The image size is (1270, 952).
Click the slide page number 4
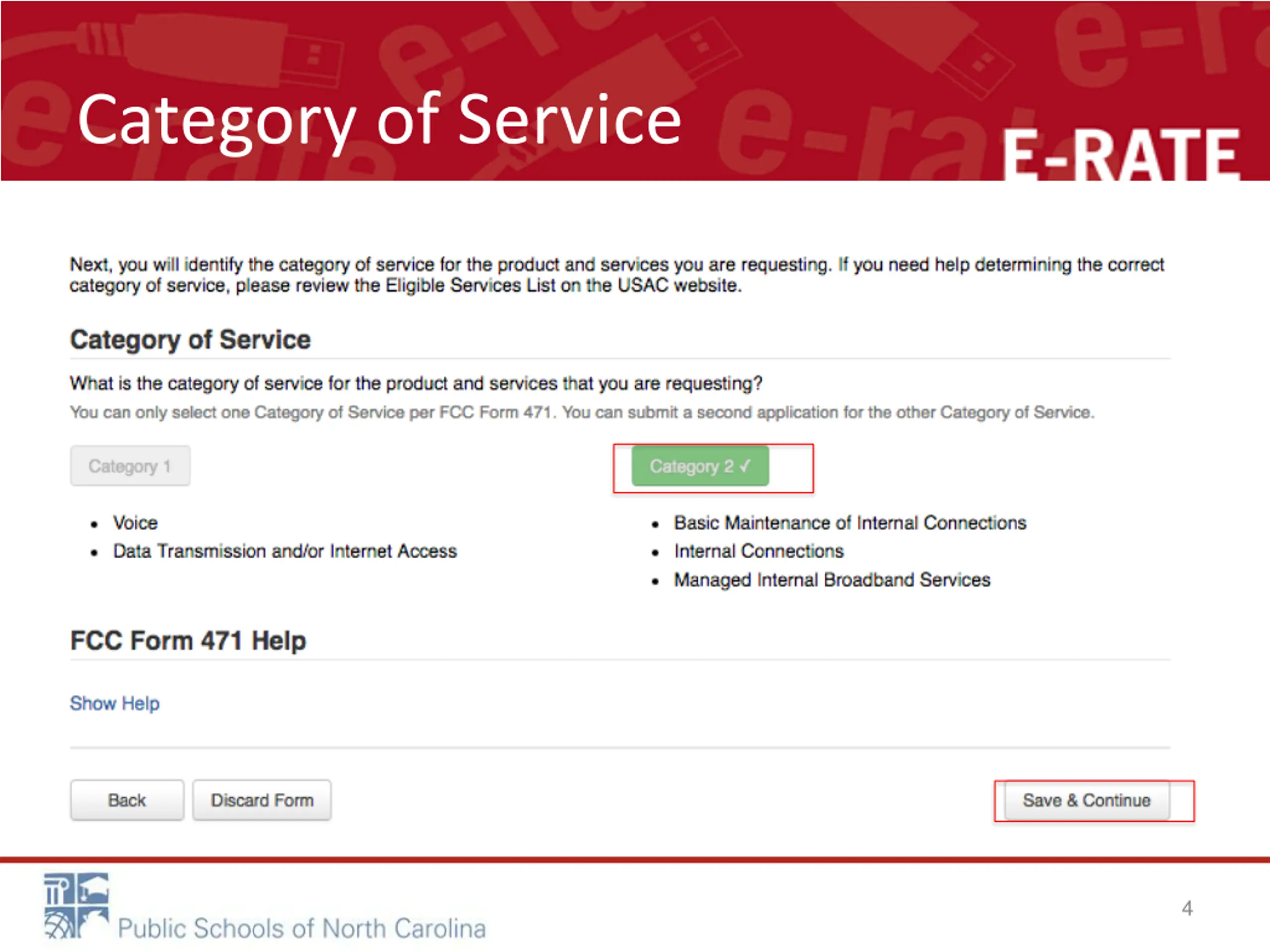tap(1187, 908)
